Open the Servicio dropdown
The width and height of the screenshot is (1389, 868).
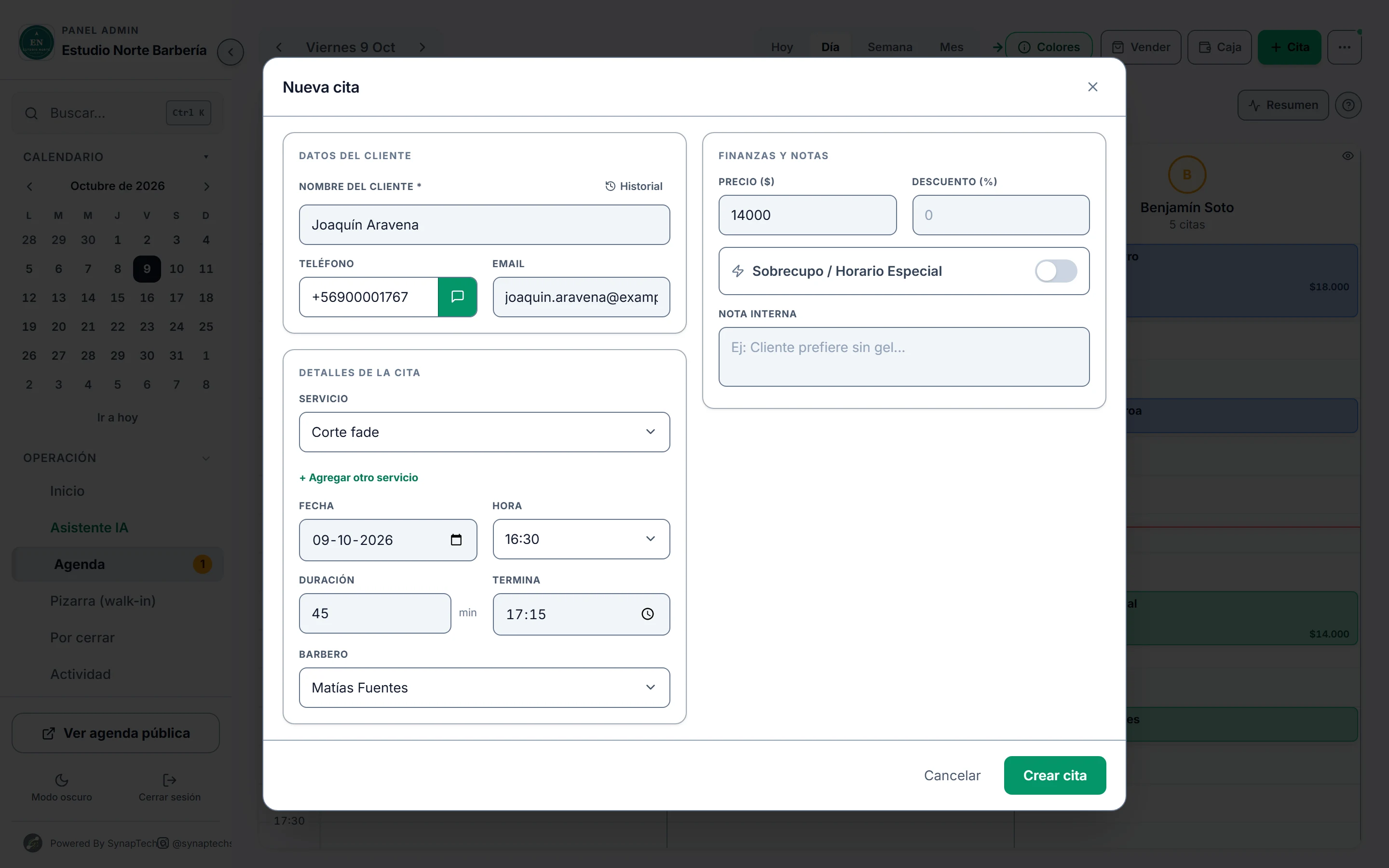coord(484,432)
